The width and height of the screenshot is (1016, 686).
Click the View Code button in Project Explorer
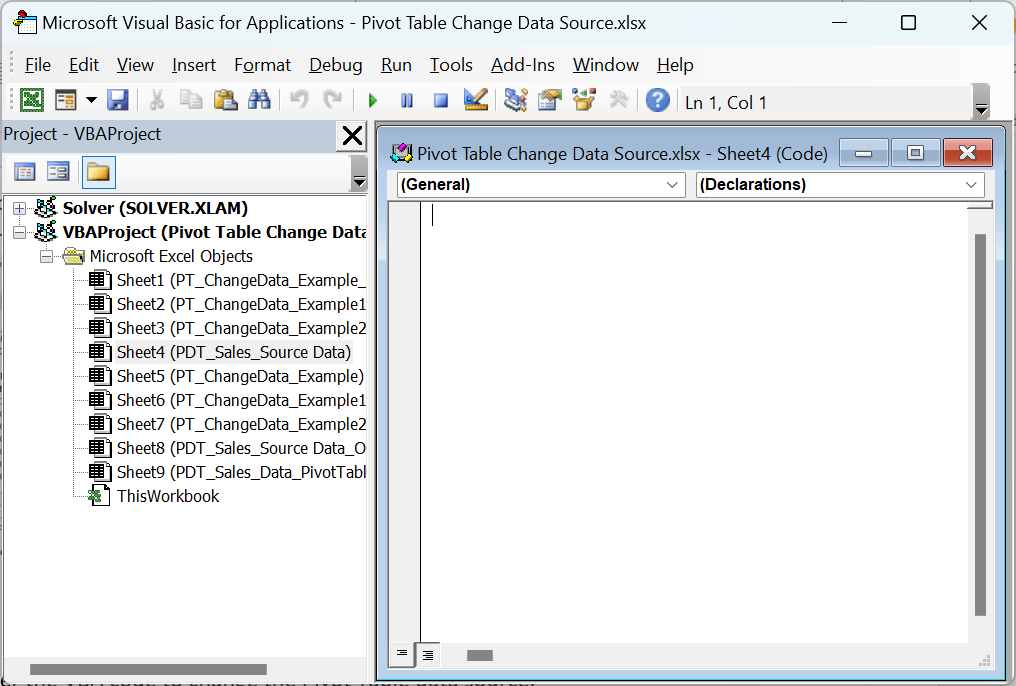point(23,171)
